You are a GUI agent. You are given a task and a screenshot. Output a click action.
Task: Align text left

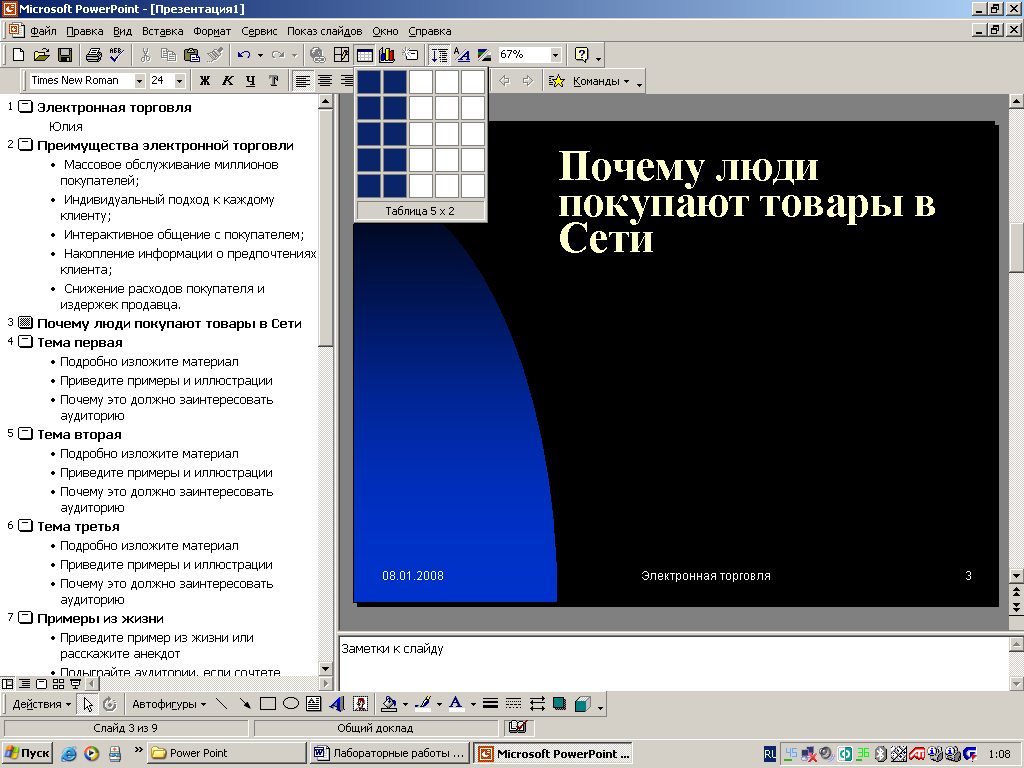click(302, 80)
